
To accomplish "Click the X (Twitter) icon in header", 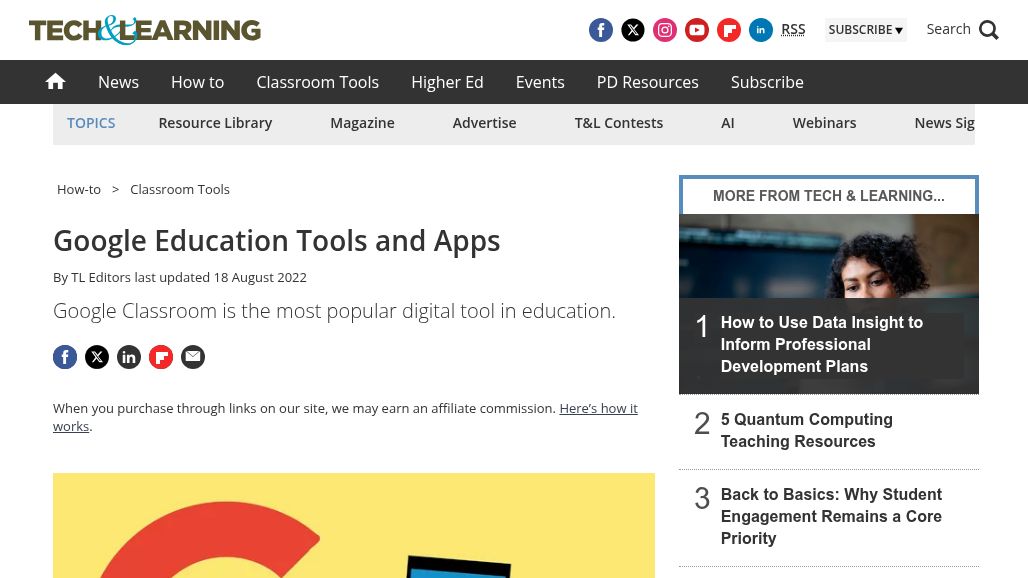I will 633,30.
